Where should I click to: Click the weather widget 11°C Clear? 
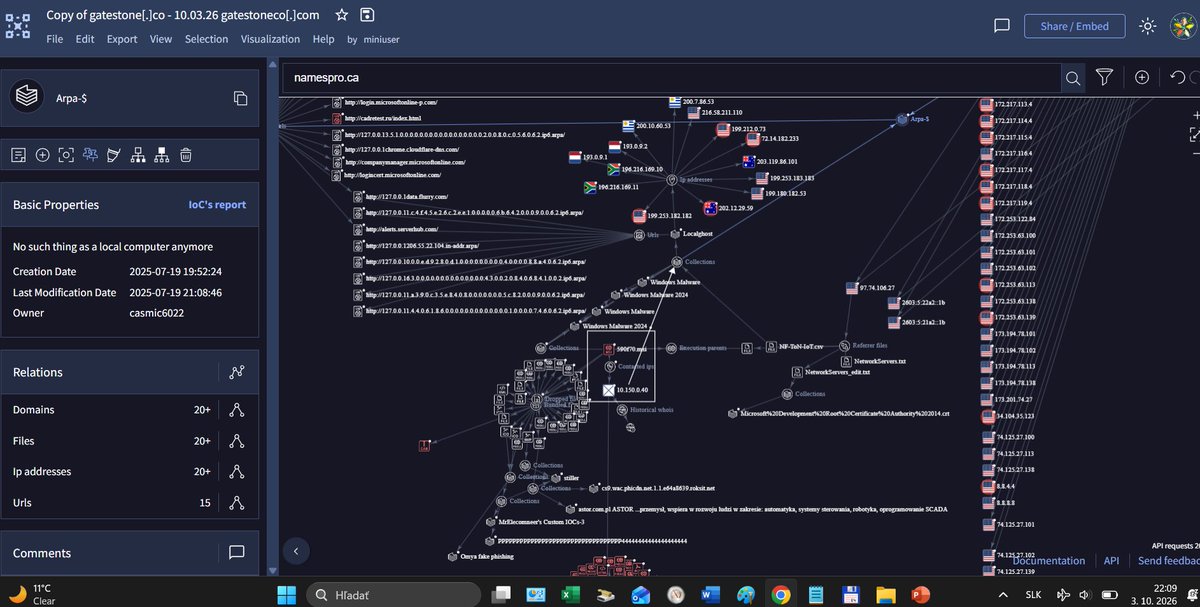(30, 594)
